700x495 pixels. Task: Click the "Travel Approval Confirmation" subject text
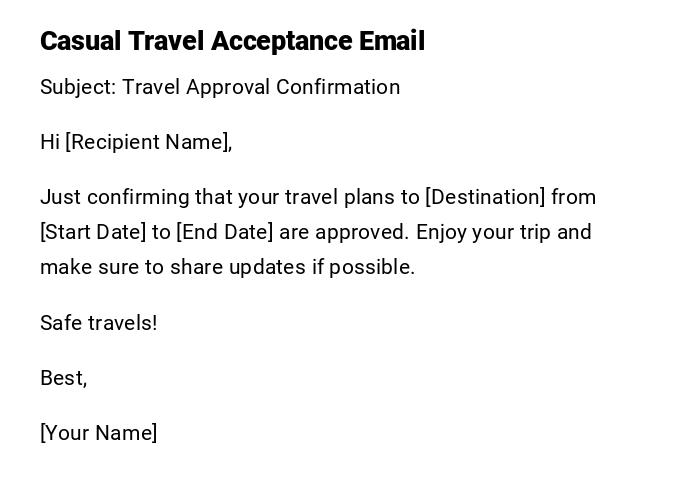point(261,87)
